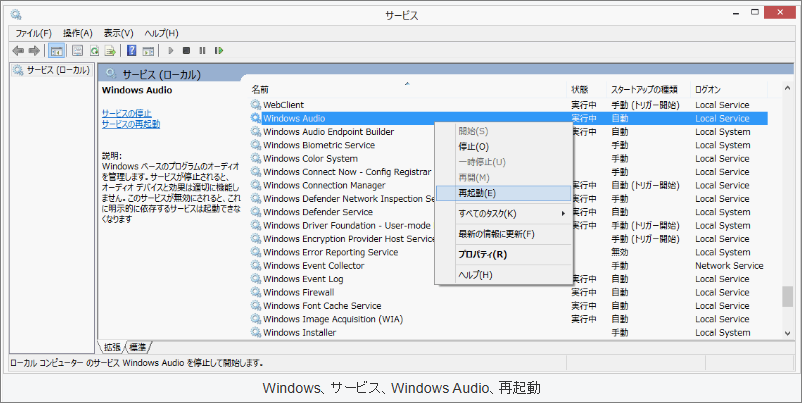Toggle the console tree show/hide icon
The height and width of the screenshot is (403, 802).
coord(56,51)
